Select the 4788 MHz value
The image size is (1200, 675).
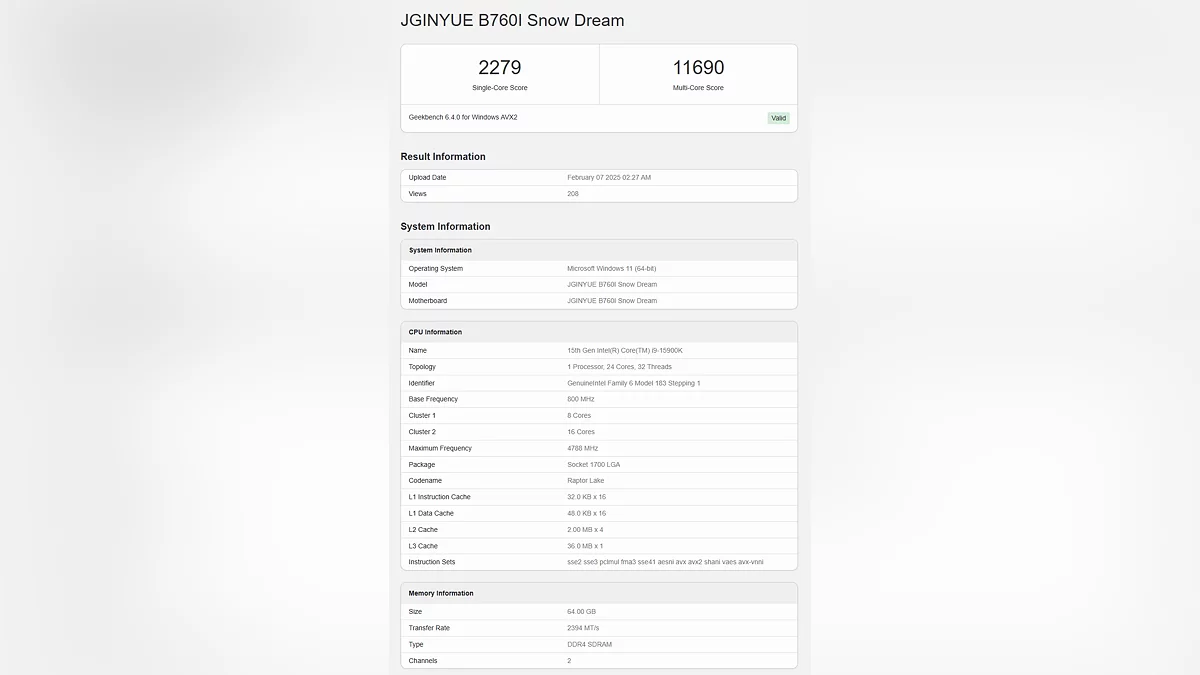tap(583, 448)
